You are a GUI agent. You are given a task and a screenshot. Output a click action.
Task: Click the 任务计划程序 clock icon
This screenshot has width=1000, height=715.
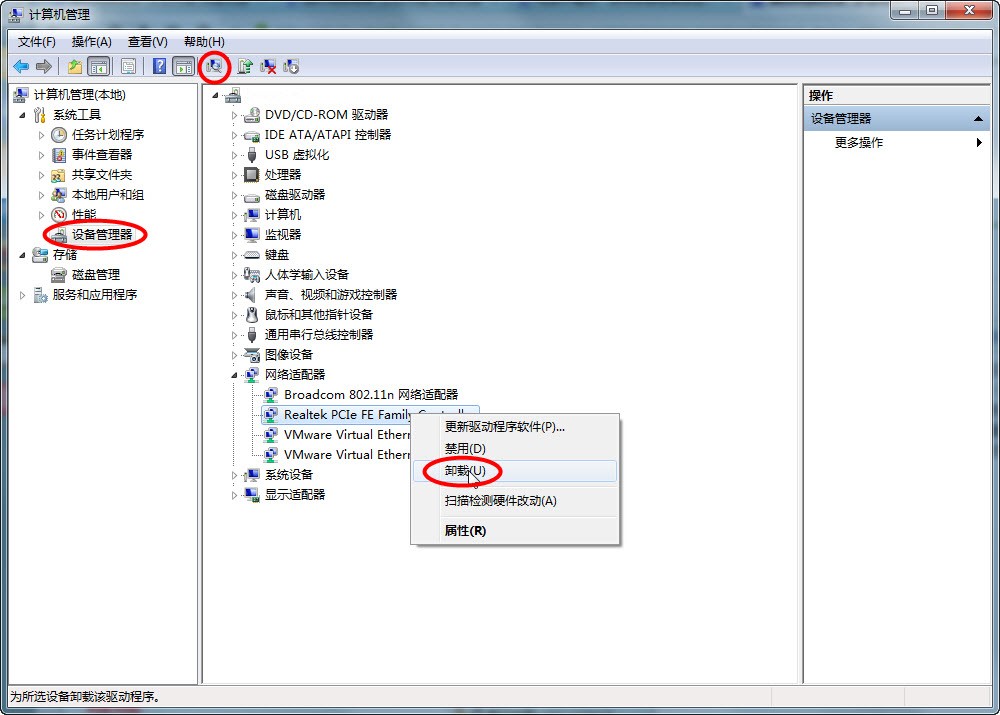pyautogui.click(x=59, y=135)
